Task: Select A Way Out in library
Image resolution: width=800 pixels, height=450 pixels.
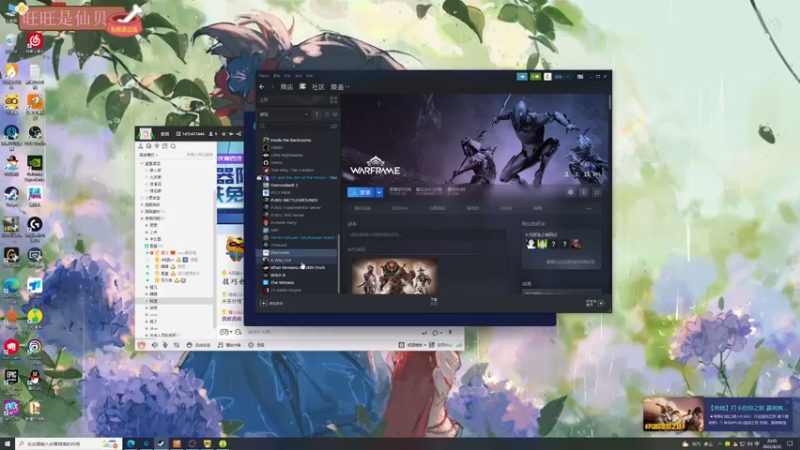Action: 281,260
